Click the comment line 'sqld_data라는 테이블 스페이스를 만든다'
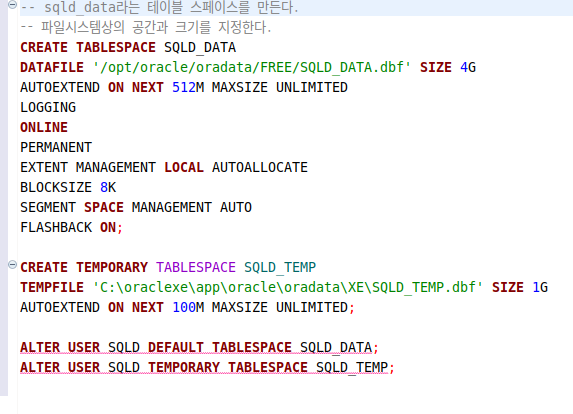This screenshot has height=414, width=573. point(159,8)
